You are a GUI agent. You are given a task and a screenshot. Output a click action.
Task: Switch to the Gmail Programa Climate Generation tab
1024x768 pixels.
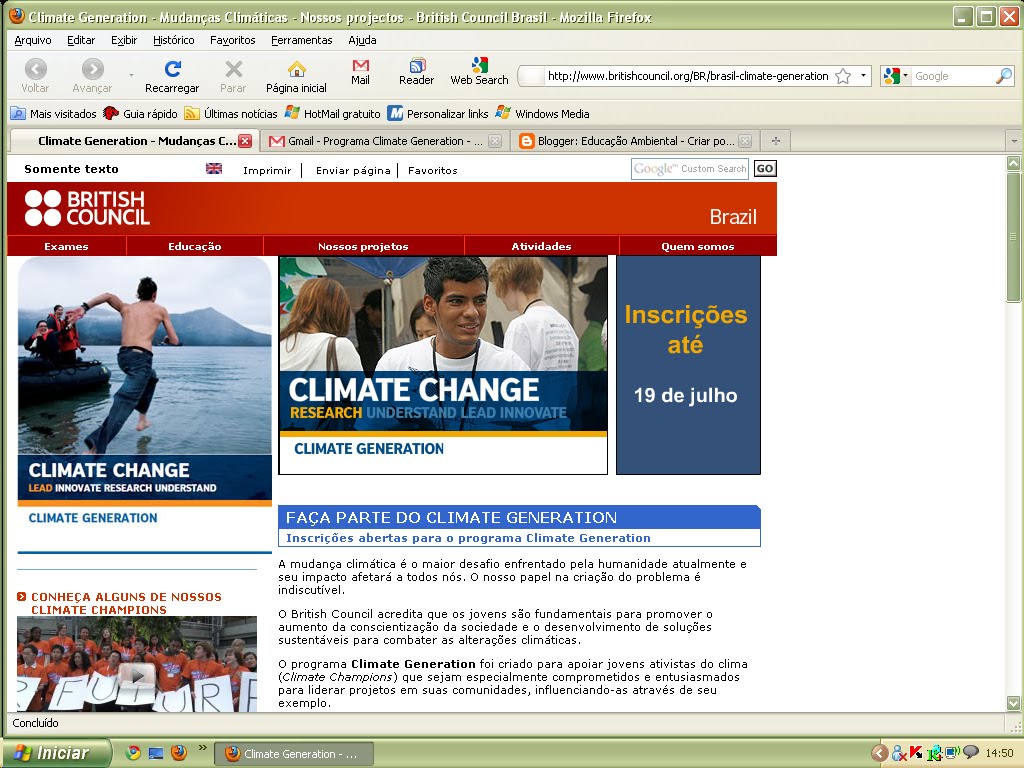pyautogui.click(x=385, y=141)
